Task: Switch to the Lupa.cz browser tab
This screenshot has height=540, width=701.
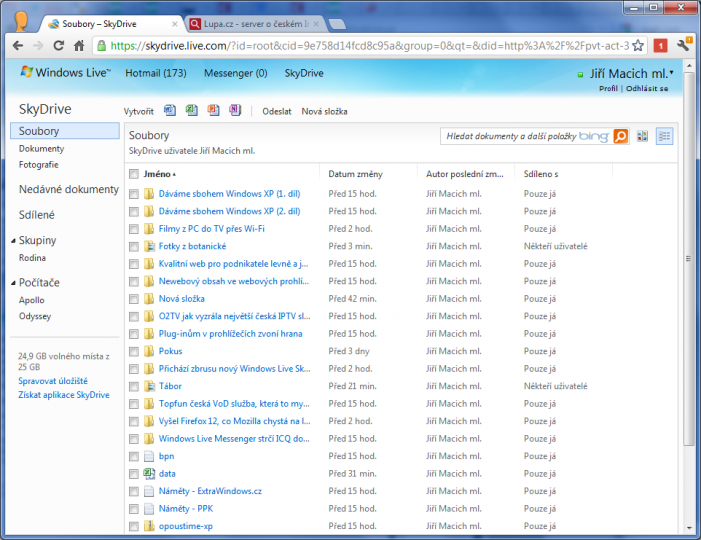Action: click(255, 24)
